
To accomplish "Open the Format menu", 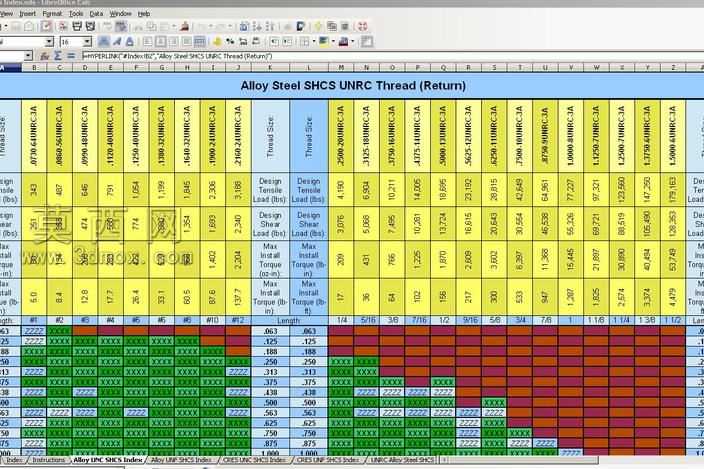I will [52, 13].
